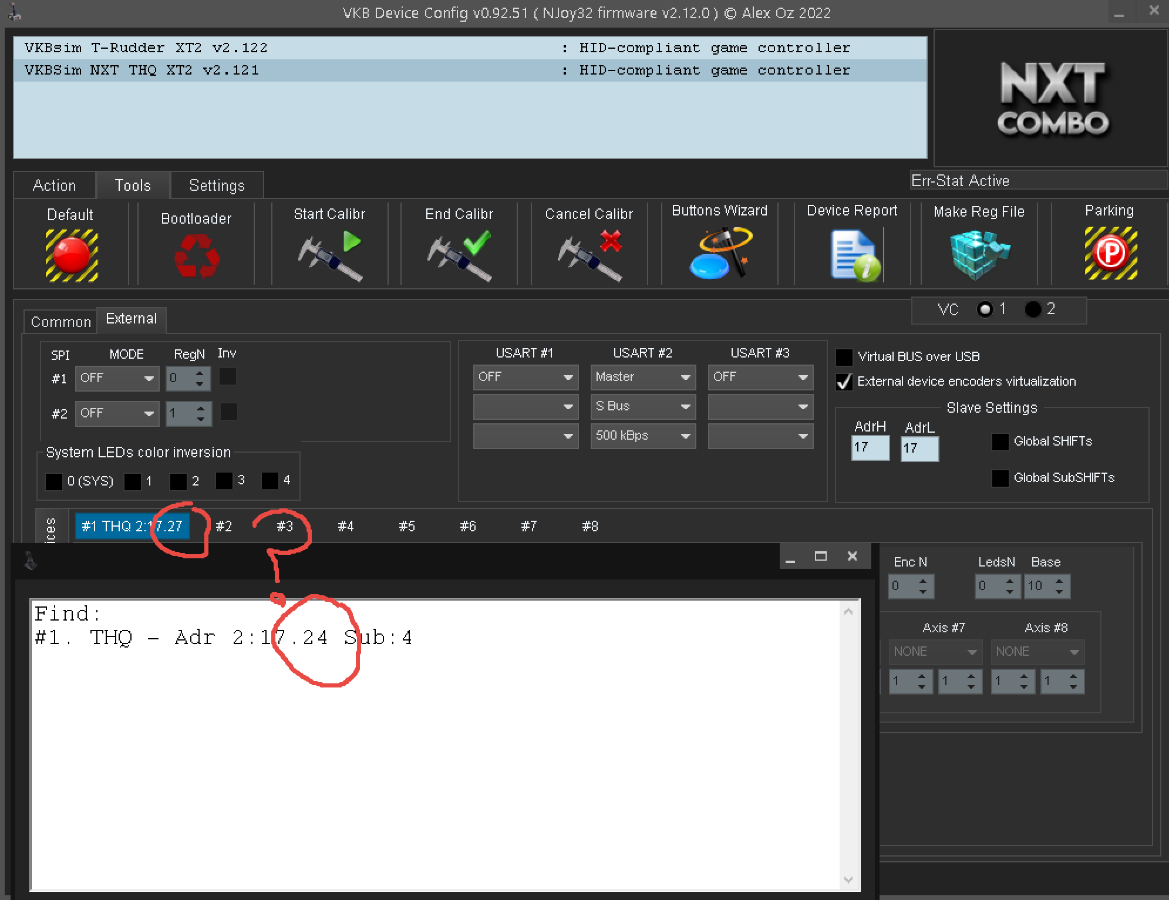Select device slot #6 tab
The height and width of the screenshot is (900, 1169).
coord(468,526)
